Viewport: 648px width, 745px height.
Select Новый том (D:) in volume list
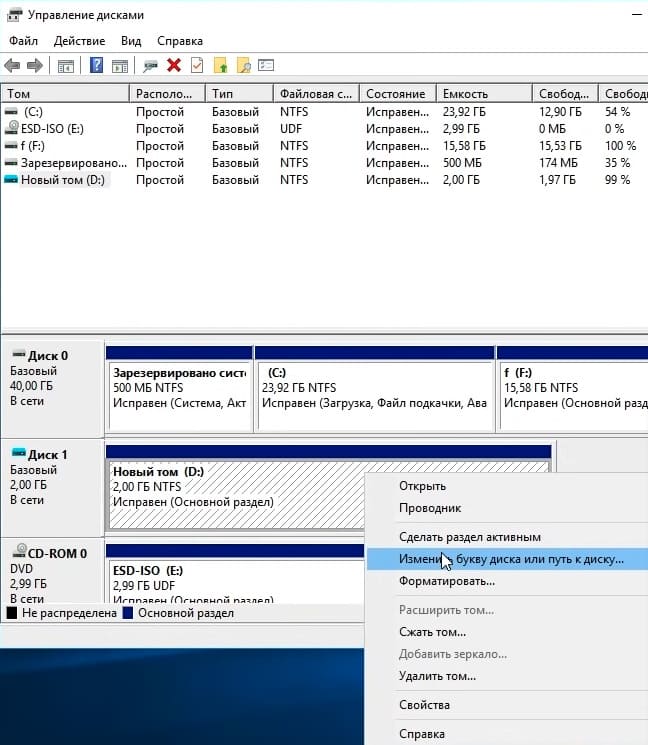click(x=63, y=180)
